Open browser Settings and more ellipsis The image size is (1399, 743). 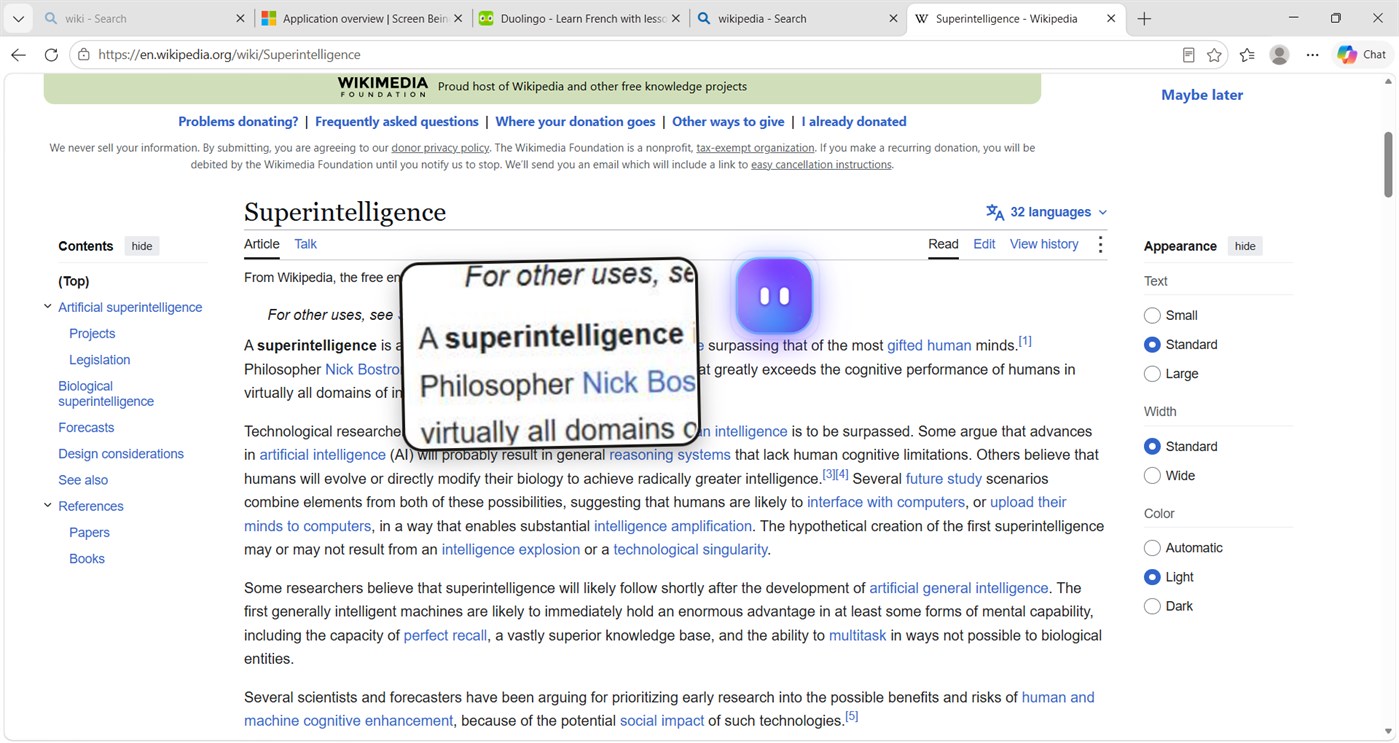tap(1312, 55)
